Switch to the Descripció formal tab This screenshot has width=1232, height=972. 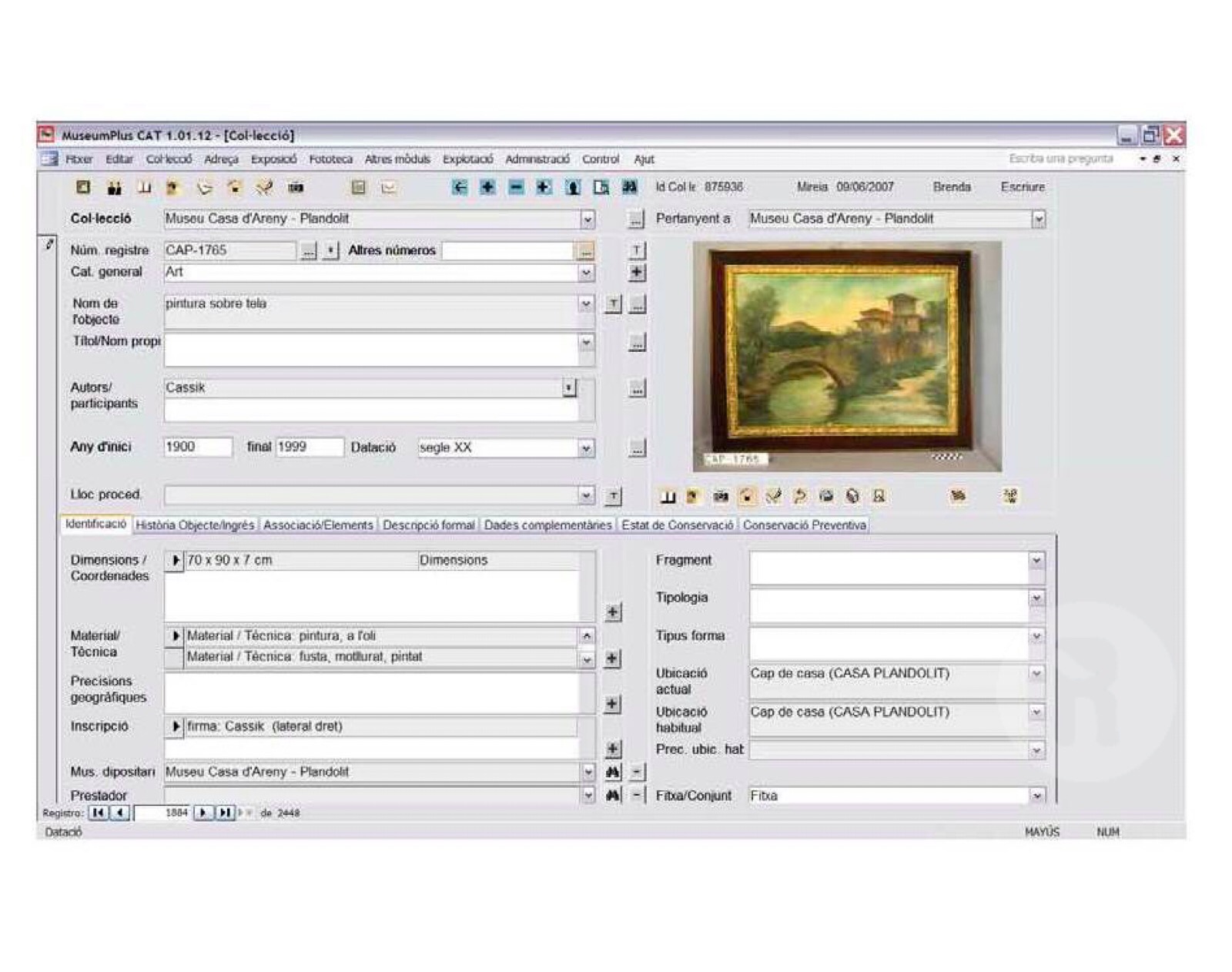click(x=428, y=525)
